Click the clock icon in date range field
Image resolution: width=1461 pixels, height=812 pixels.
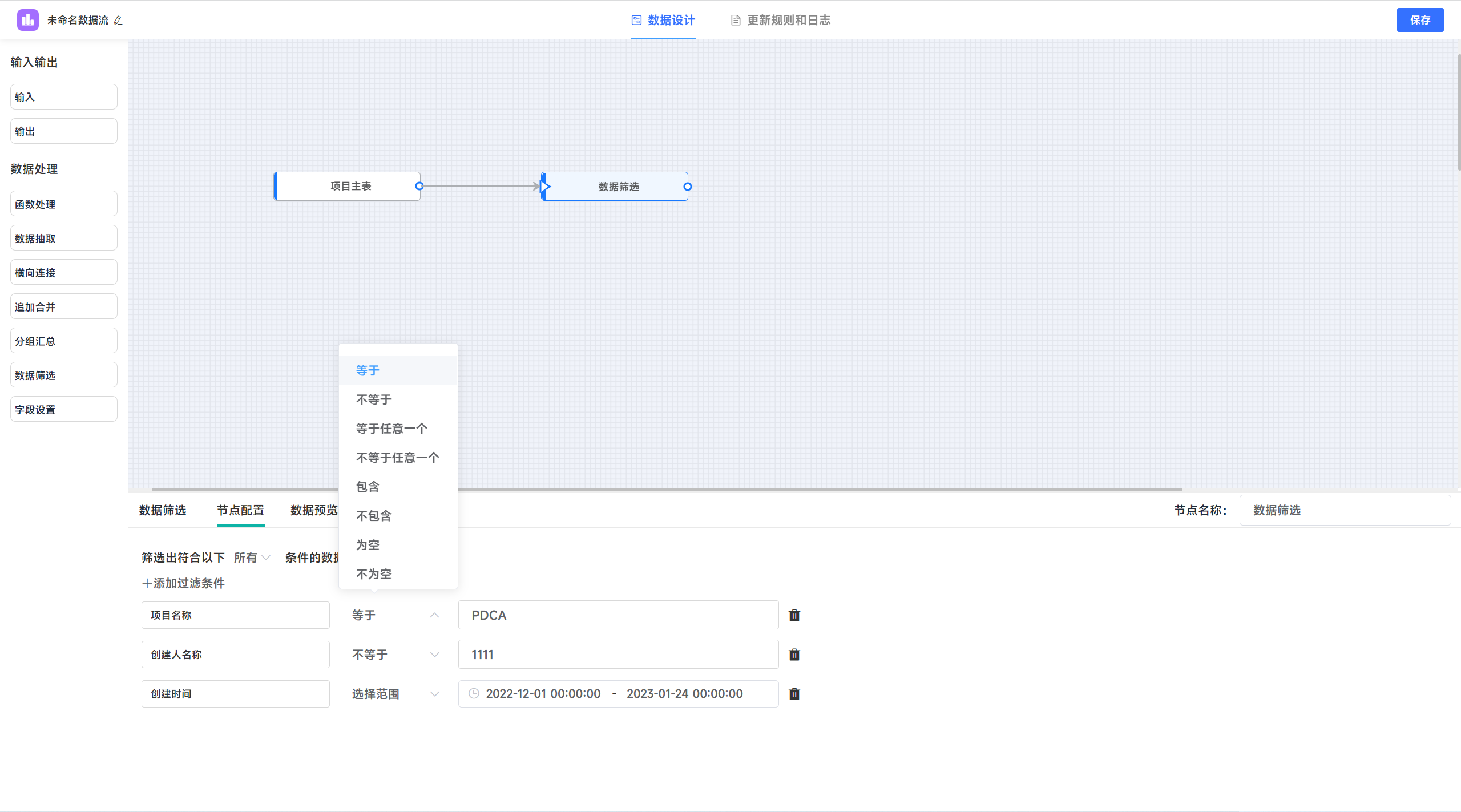(474, 693)
